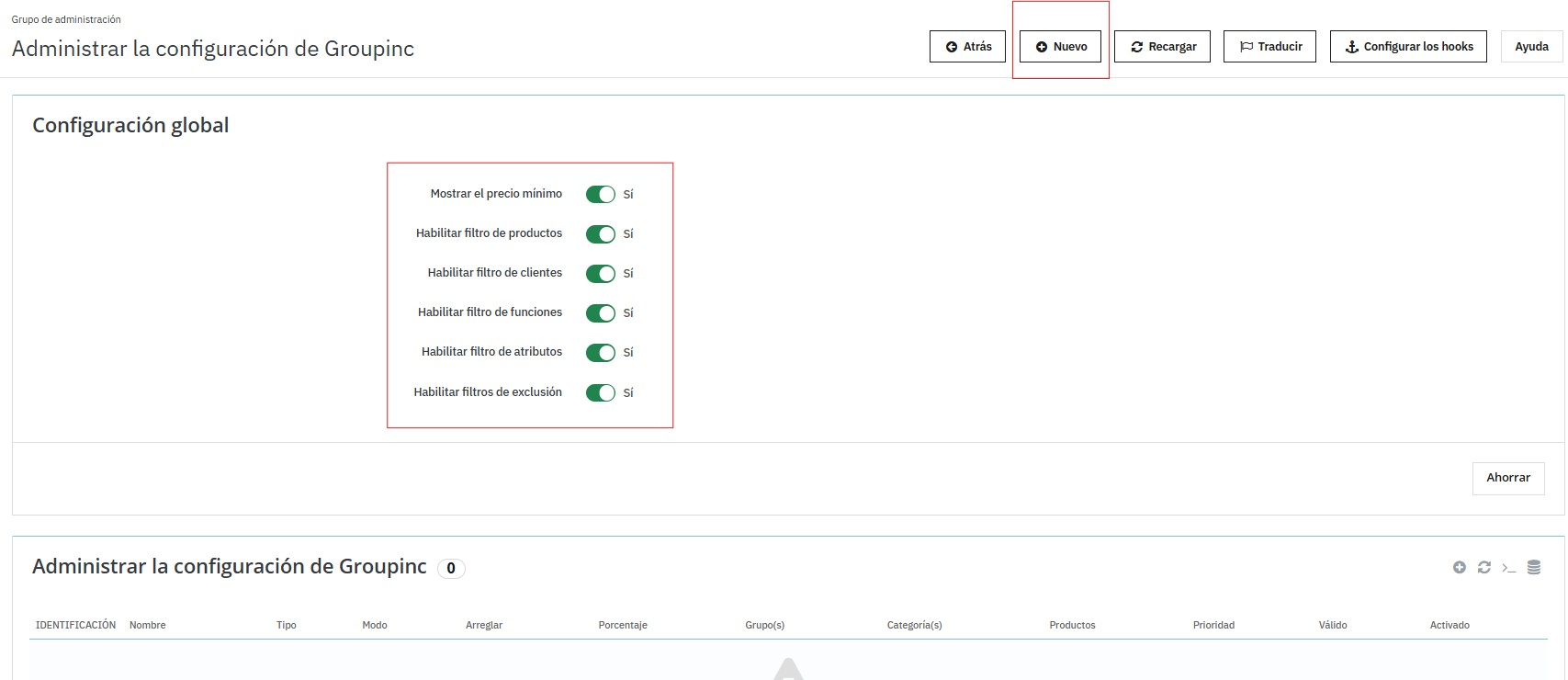Switch off Habilitar filtro de atributos
The width and height of the screenshot is (1568, 680).
pyautogui.click(x=601, y=353)
